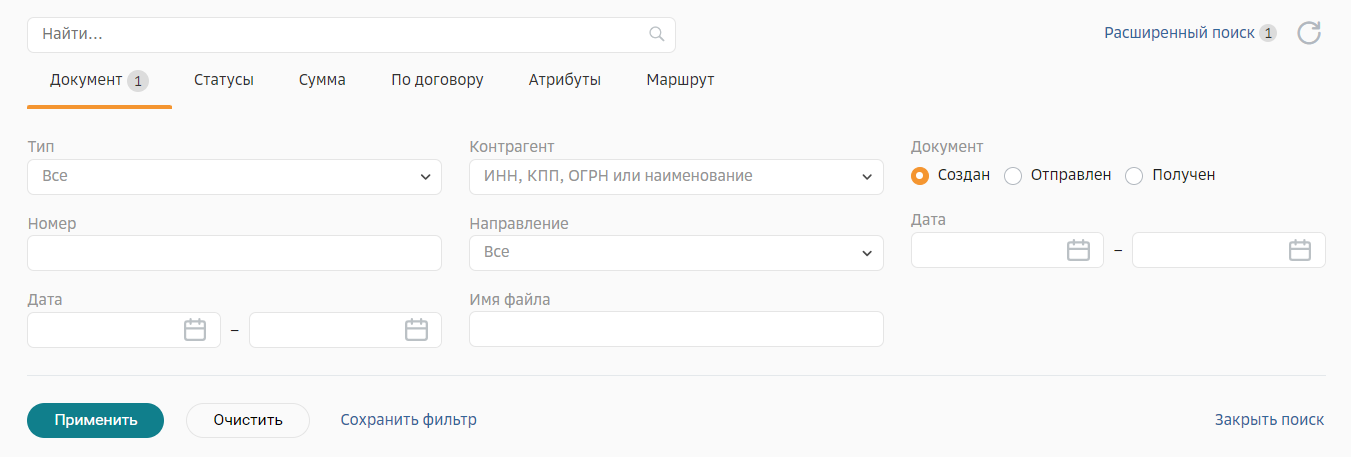Image resolution: width=1351 pixels, height=457 pixels.
Task: Open calendar for left Дата start date
Action: click(195, 330)
